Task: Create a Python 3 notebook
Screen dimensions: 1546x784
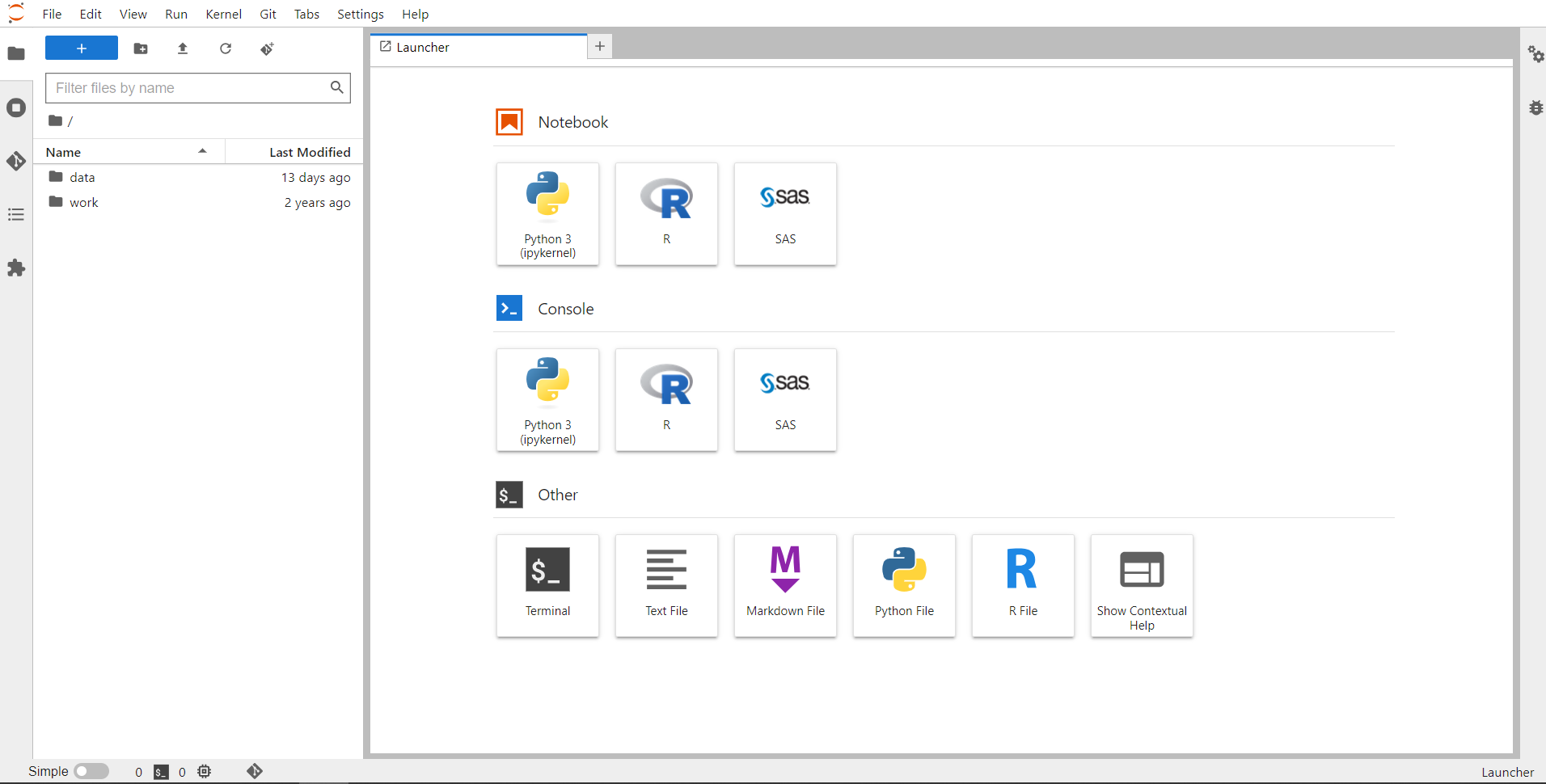Action: click(548, 214)
